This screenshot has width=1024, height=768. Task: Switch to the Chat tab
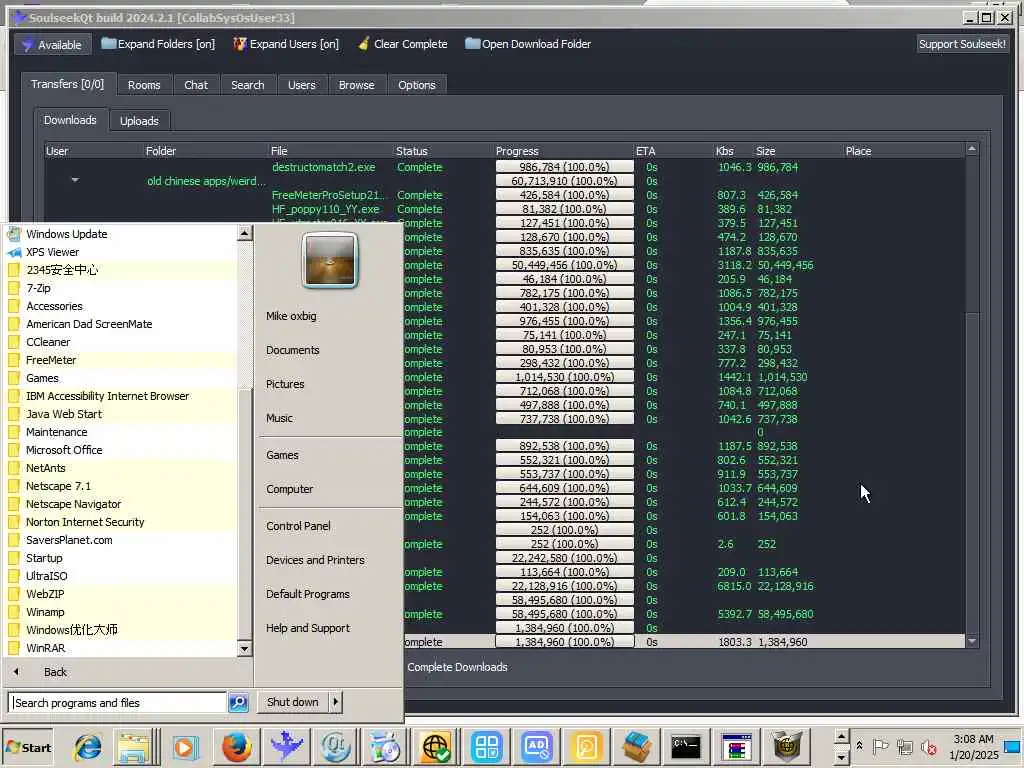pos(196,85)
